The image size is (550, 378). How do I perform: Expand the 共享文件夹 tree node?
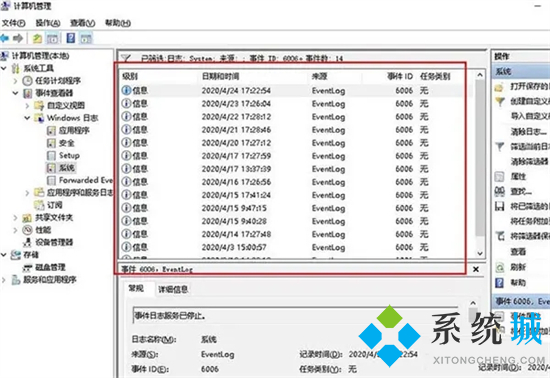point(15,218)
